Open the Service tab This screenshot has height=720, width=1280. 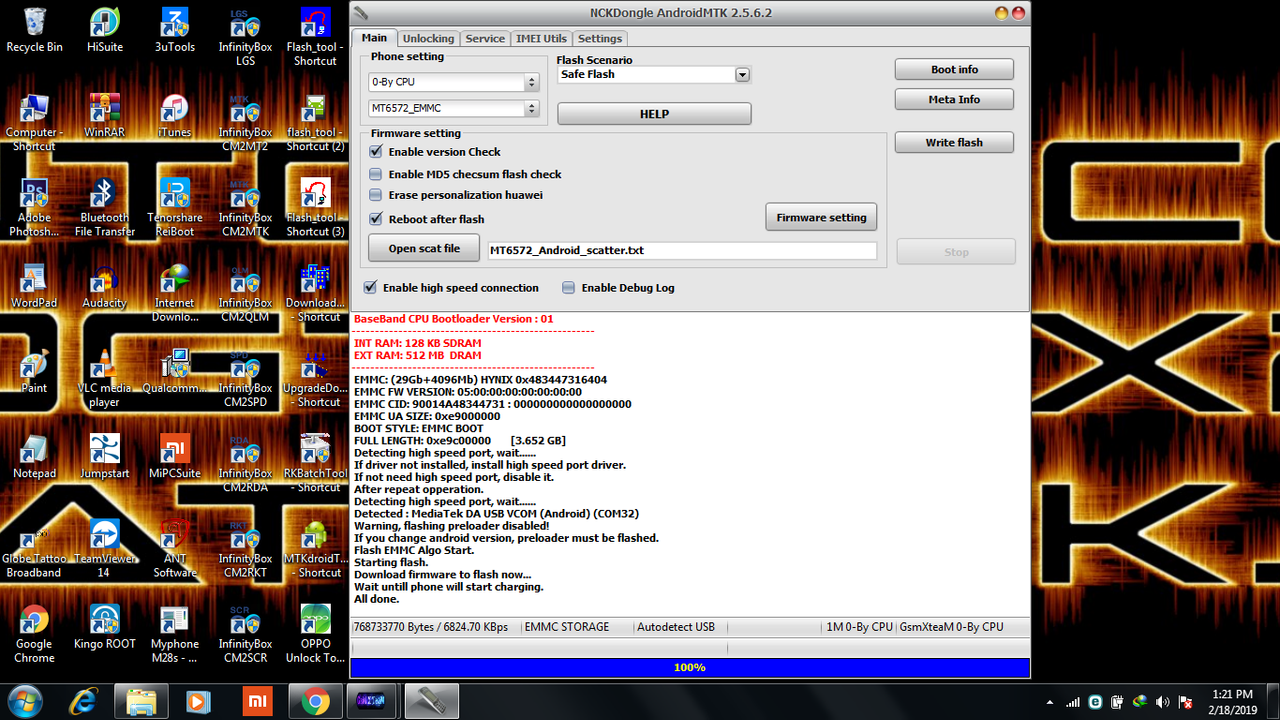pos(485,38)
